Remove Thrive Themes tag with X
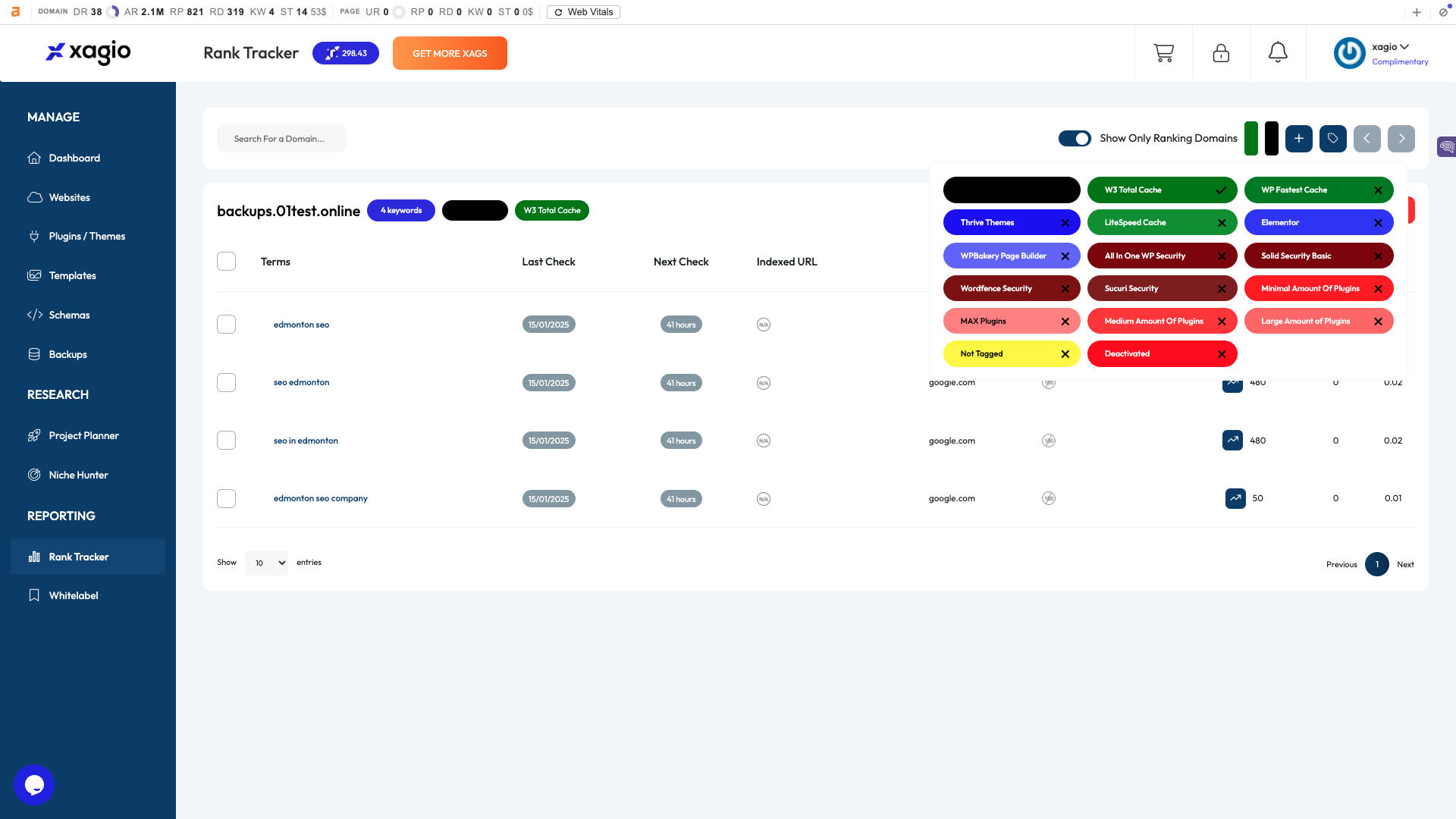Image resolution: width=1456 pixels, height=819 pixels. click(x=1065, y=223)
